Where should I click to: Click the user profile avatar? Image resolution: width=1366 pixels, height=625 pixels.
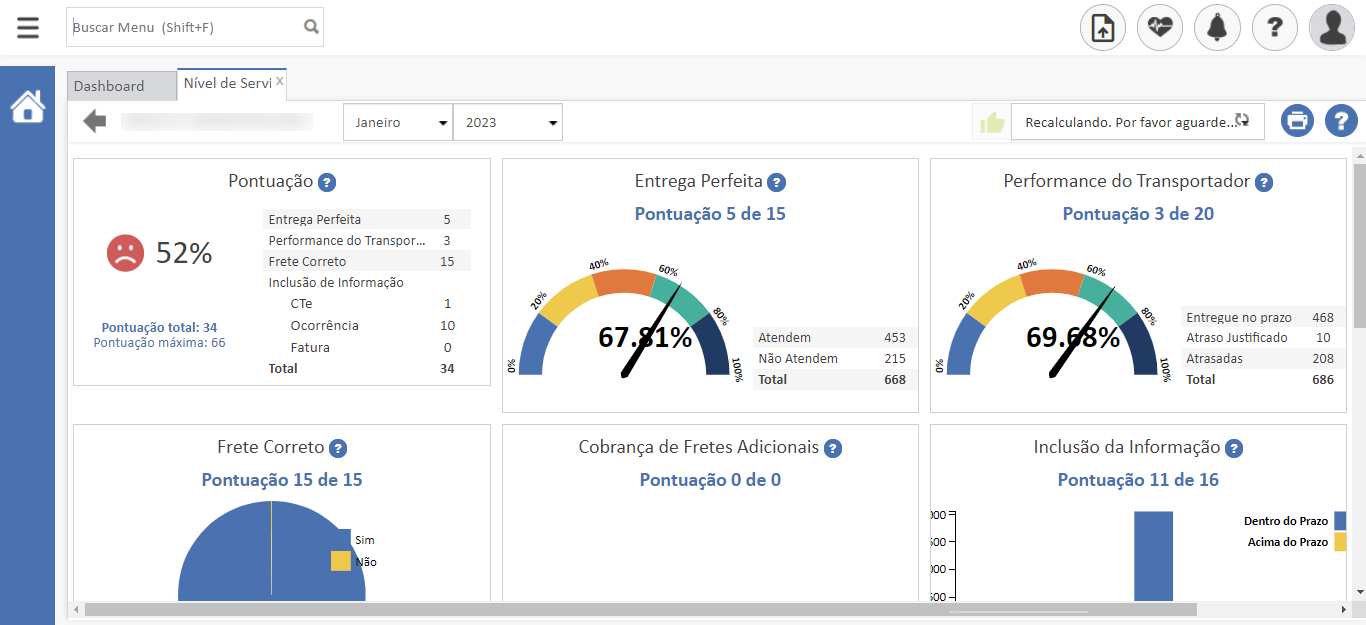[1332, 28]
